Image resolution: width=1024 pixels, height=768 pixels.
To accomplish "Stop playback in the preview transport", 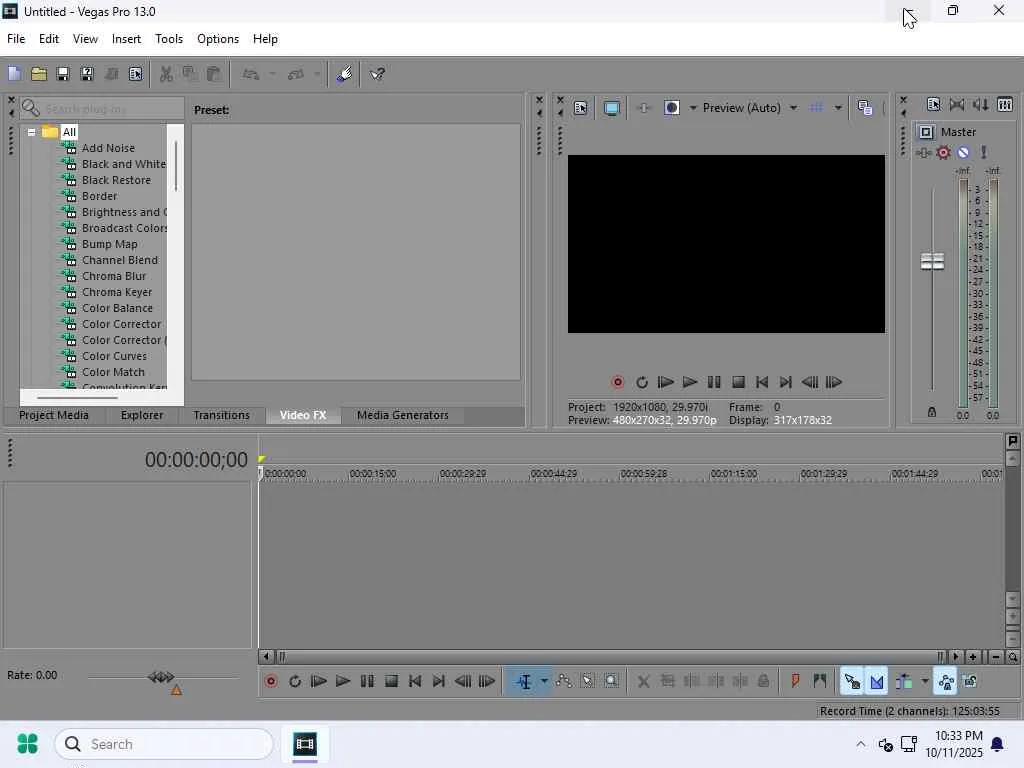I will (738, 382).
